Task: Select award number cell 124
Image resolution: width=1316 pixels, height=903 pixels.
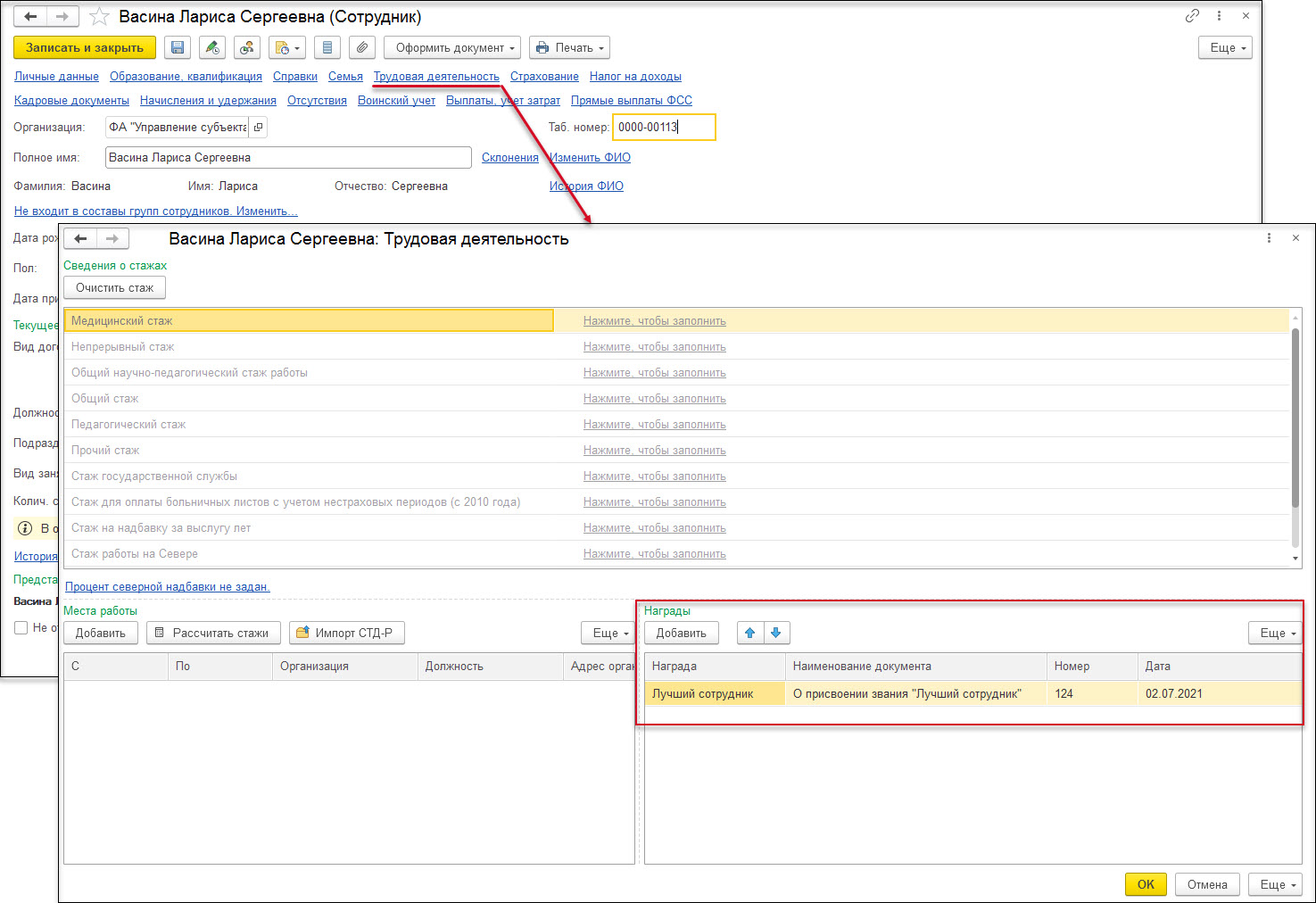Action: click(x=1092, y=693)
